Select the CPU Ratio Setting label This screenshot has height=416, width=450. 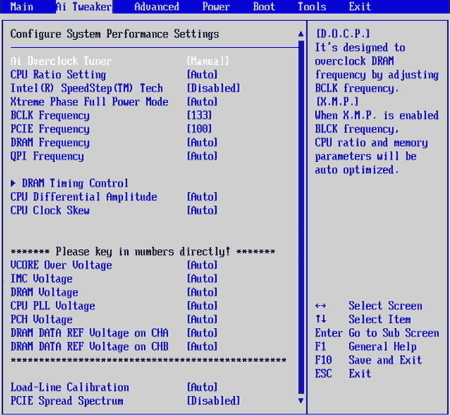58,75
